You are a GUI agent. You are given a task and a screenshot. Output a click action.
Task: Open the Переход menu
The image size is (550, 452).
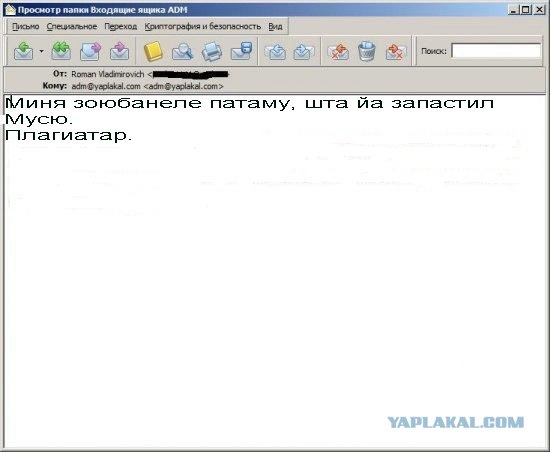click(121, 27)
